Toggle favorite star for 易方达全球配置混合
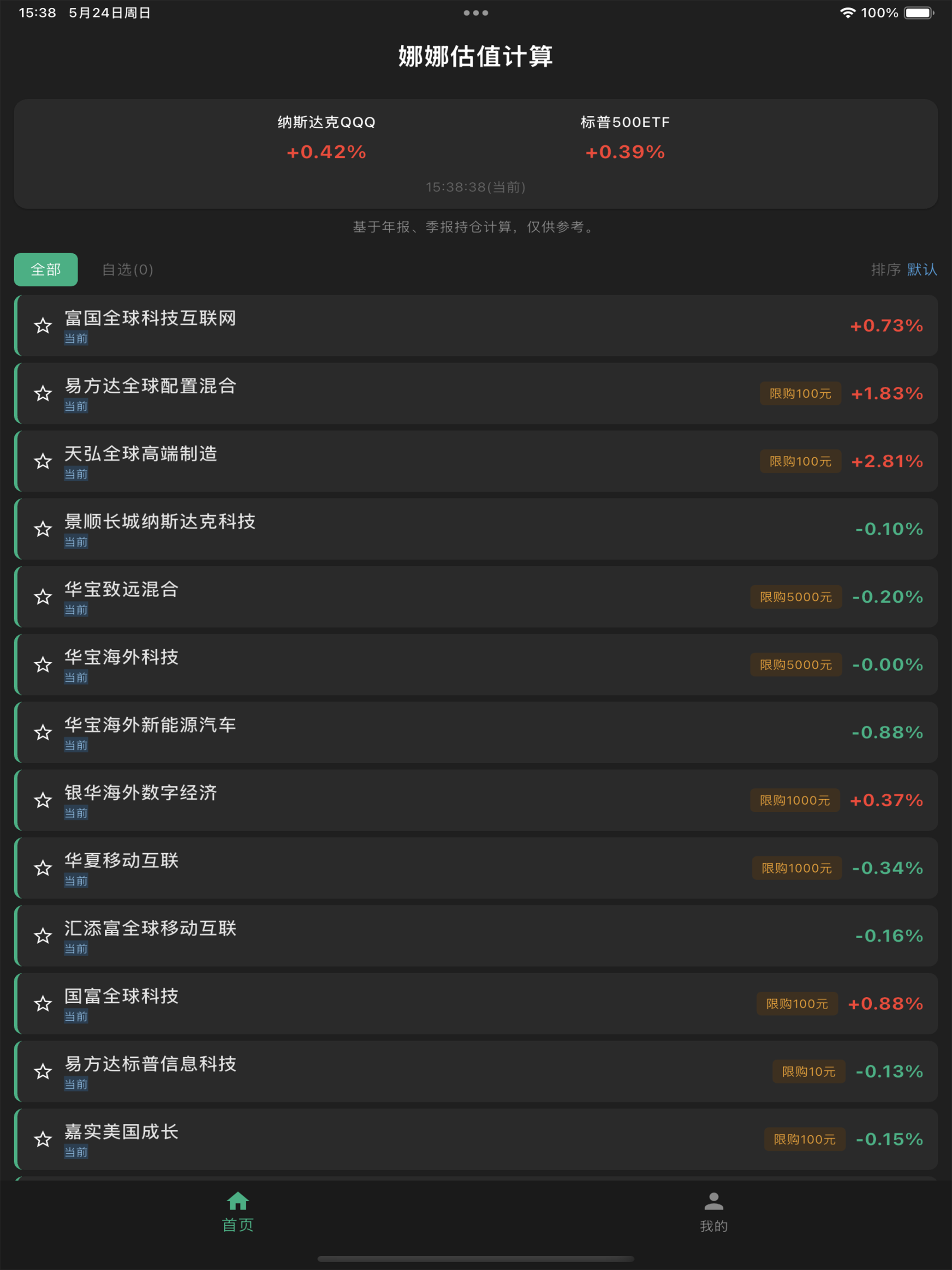Image resolution: width=952 pixels, height=1270 pixels. tap(43, 393)
